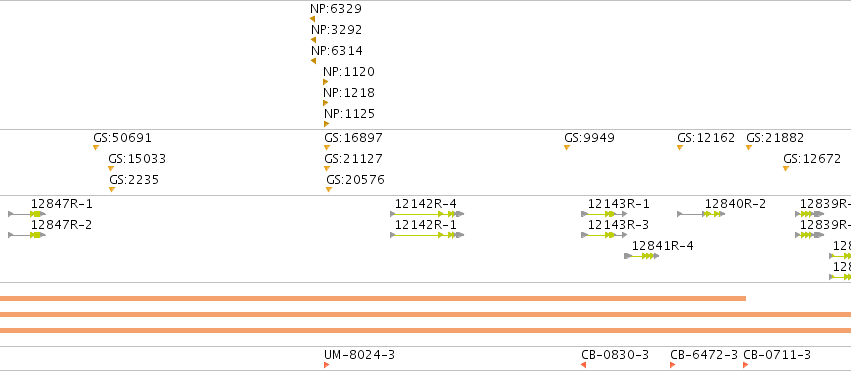The image size is (851, 371).
Task: Click the GS:21127 insertion marker
Action: pyautogui.click(x=327, y=169)
